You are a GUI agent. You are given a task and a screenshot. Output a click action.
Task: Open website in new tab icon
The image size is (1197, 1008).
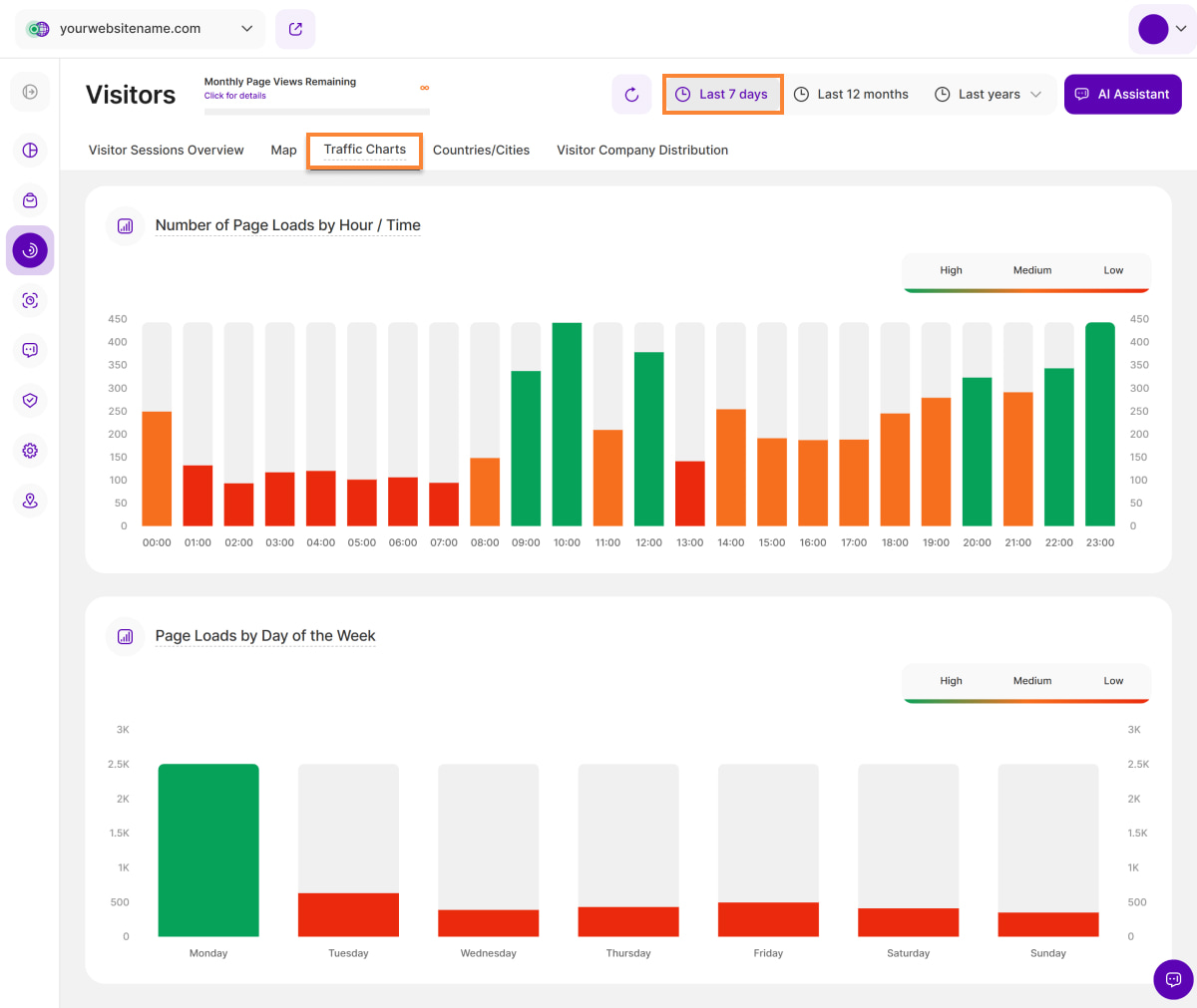coord(295,29)
